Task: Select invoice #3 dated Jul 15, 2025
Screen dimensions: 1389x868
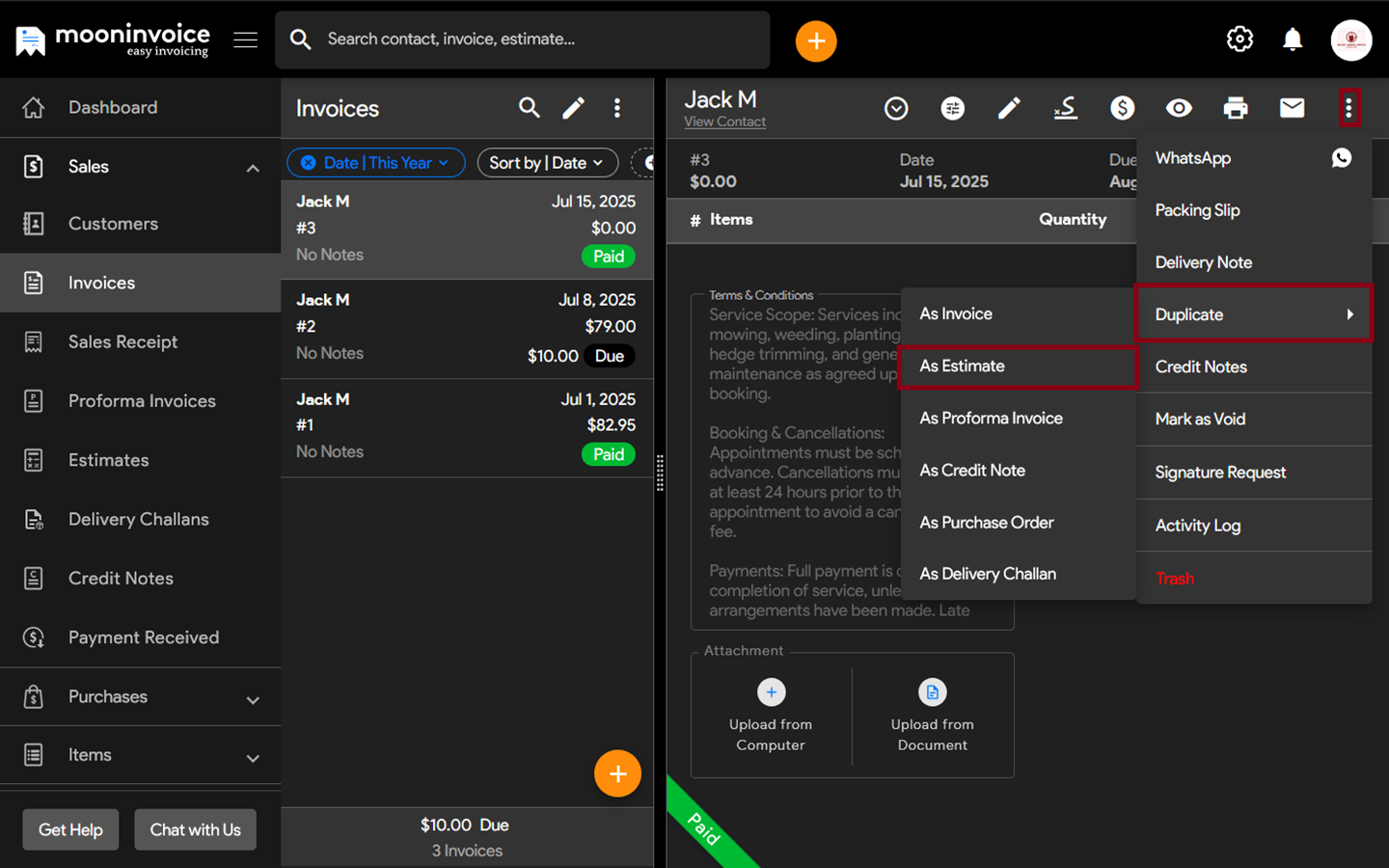Action: [x=467, y=230]
